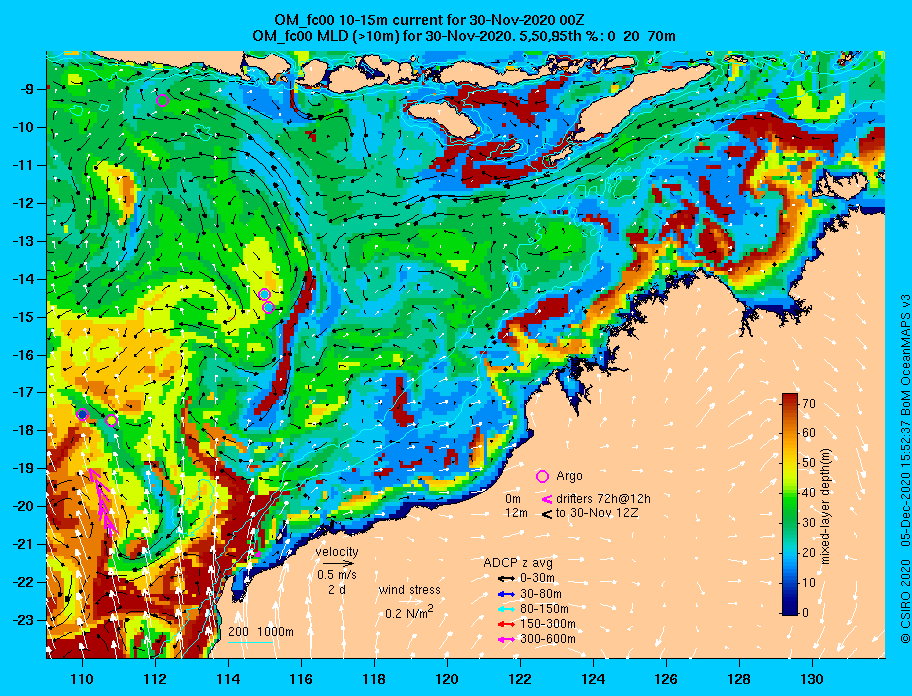
Task: Click the Argo float marker near 112E, 9S
Action: pyautogui.click(x=162, y=101)
